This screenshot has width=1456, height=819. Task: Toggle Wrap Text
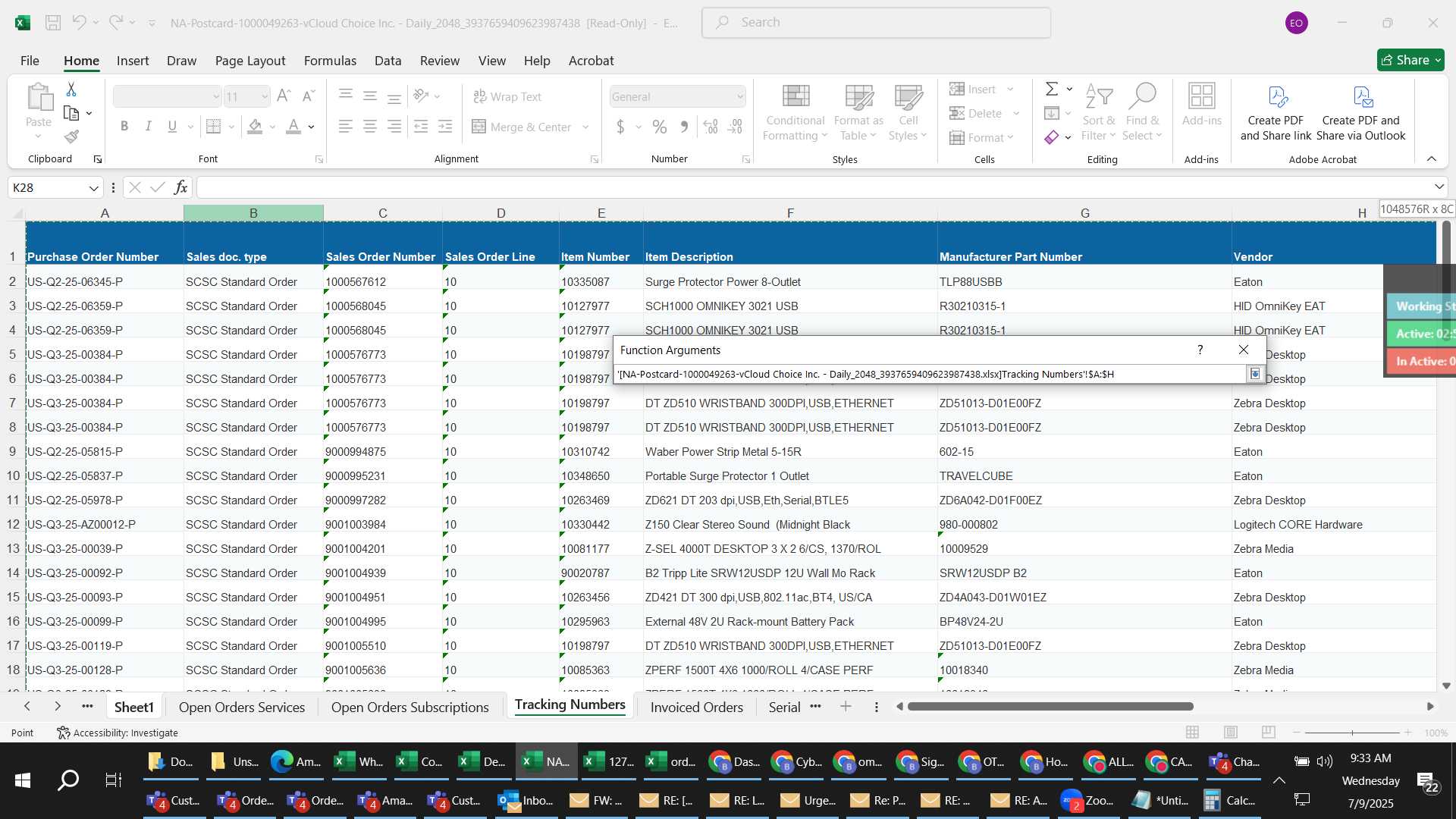tap(507, 96)
